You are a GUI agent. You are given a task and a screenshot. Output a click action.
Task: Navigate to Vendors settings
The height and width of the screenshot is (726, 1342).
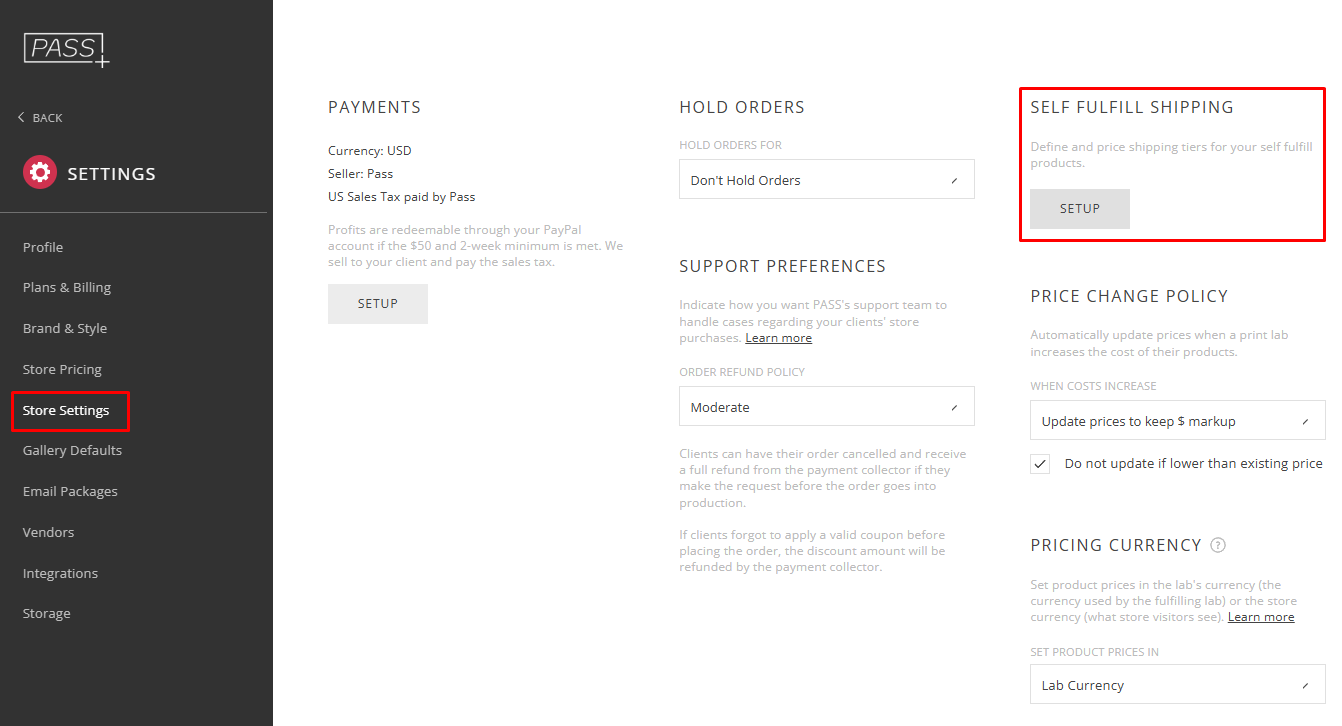tap(48, 532)
